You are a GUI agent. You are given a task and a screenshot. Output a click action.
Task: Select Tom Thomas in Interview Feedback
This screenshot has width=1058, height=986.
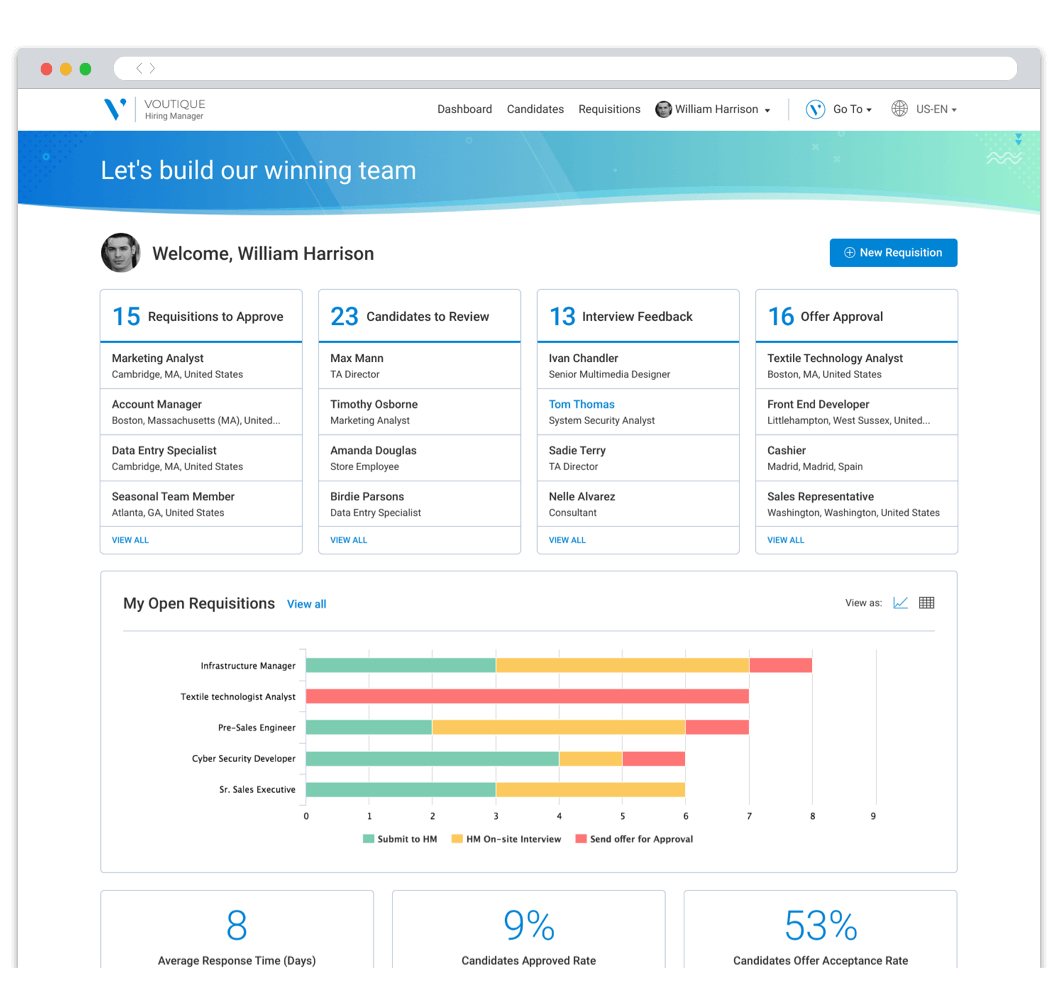coord(581,404)
